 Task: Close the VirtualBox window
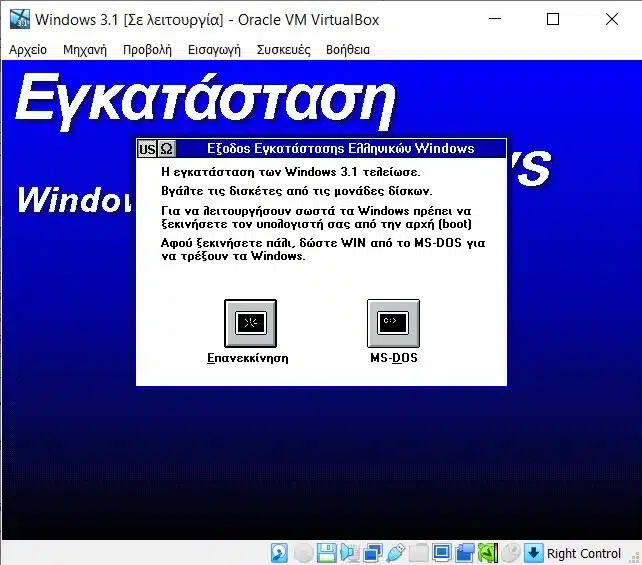click(612, 19)
